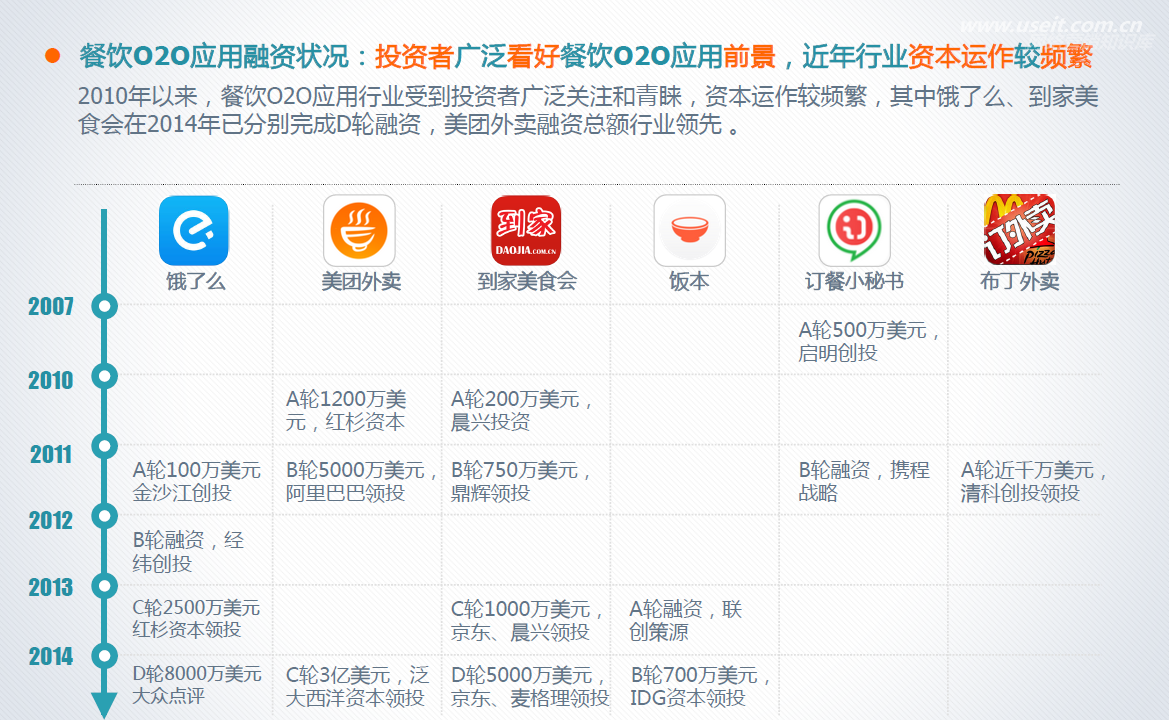This screenshot has width=1169, height=720.
Task: Click the cell 'B轮700万美元，IDG资本领投'
Action: [x=701, y=686]
